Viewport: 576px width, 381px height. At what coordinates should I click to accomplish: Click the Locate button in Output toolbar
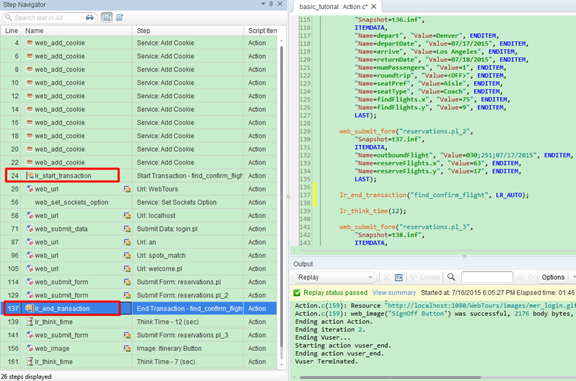[425, 277]
